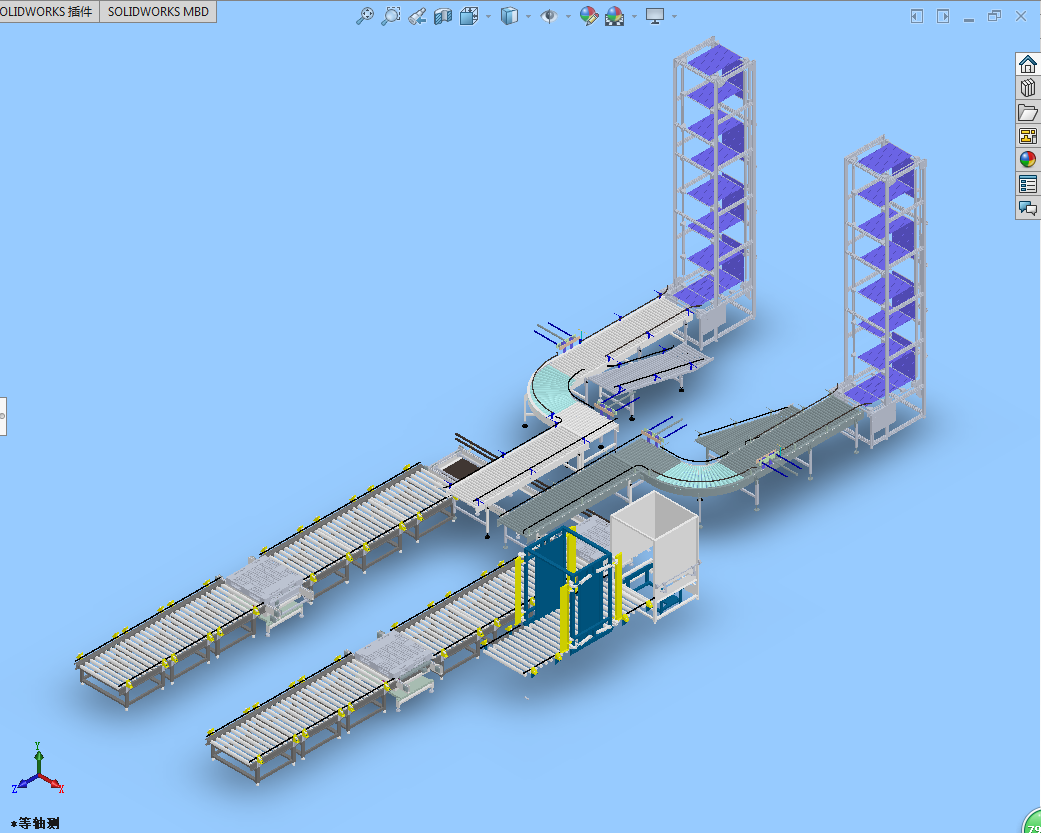Toggle Hide/Show Items eye icon

(549, 16)
